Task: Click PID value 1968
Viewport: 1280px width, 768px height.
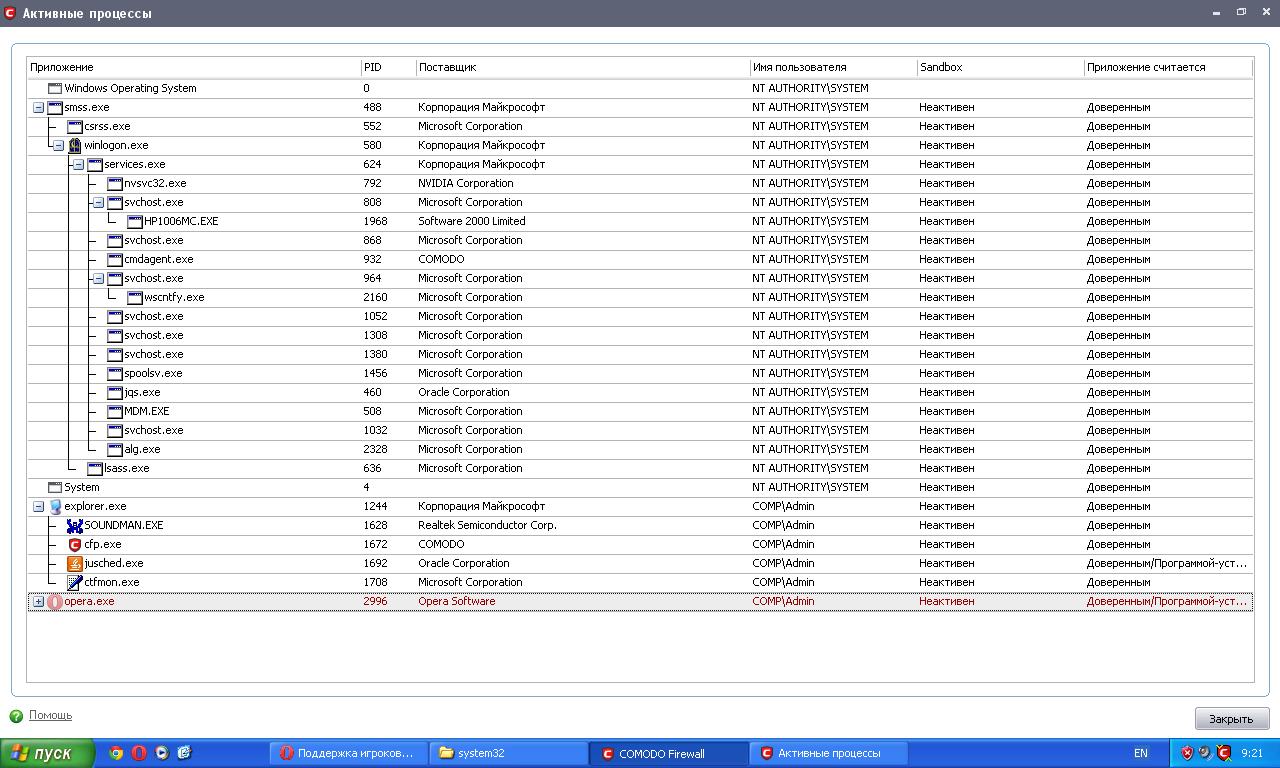Action: pos(375,221)
